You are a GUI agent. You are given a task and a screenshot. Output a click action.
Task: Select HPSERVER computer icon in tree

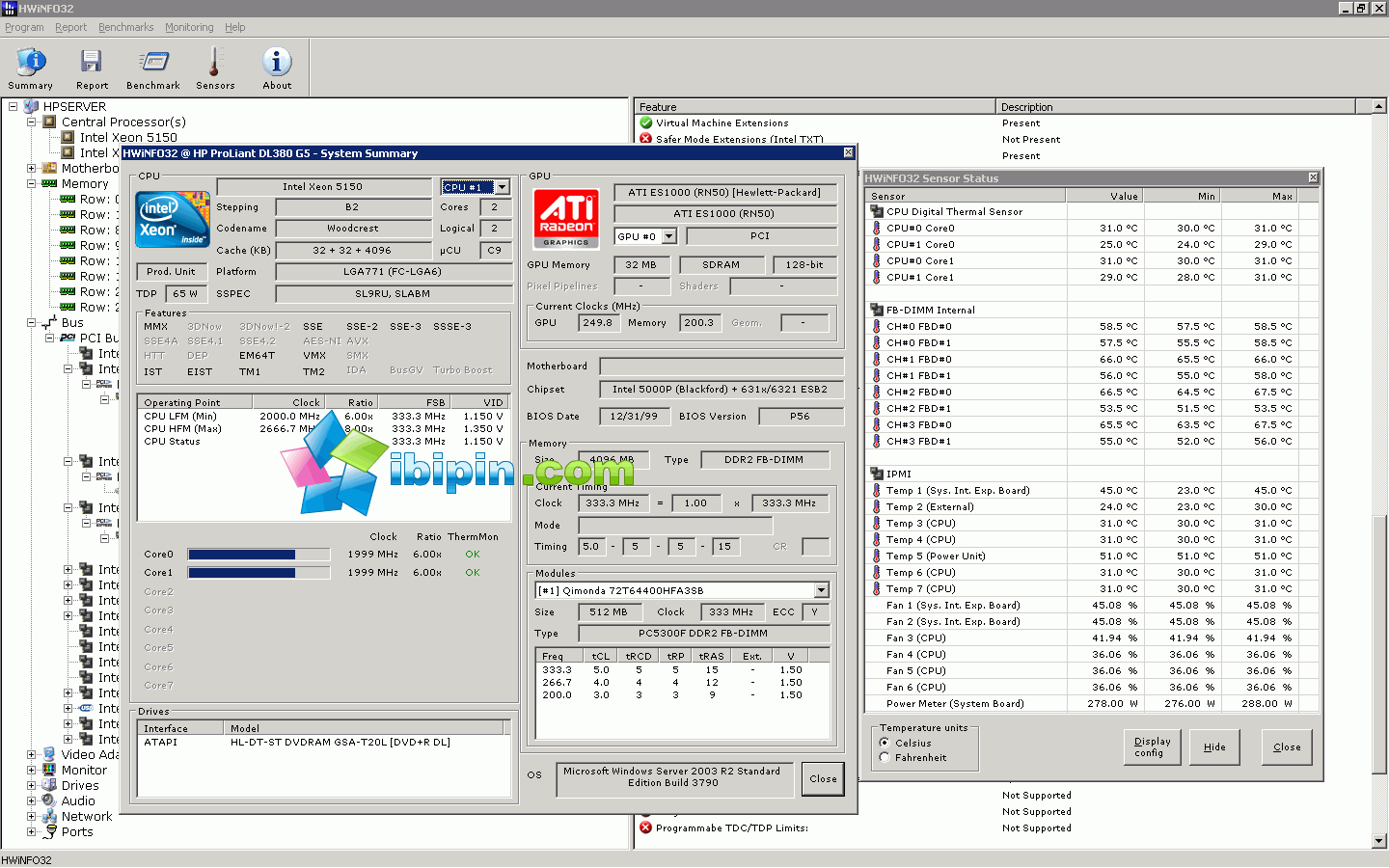(32, 106)
